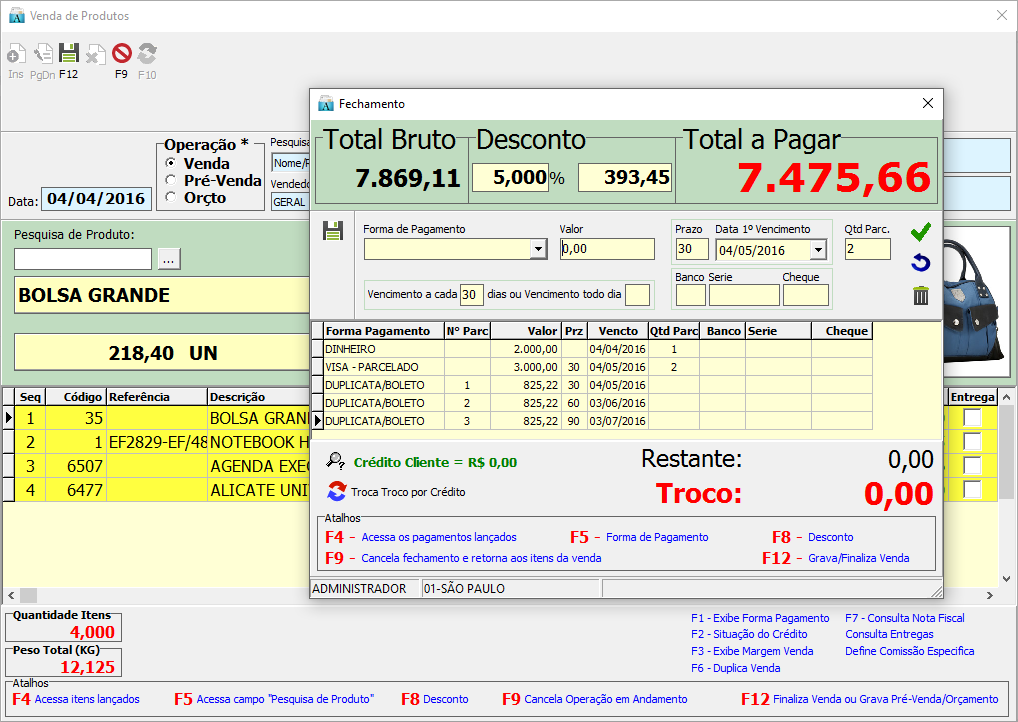The width and height of the screenshot is (1018, 722).
Task: Open the Consulta Entregas link
Action: pyautogui.click(x=889, y=634)
